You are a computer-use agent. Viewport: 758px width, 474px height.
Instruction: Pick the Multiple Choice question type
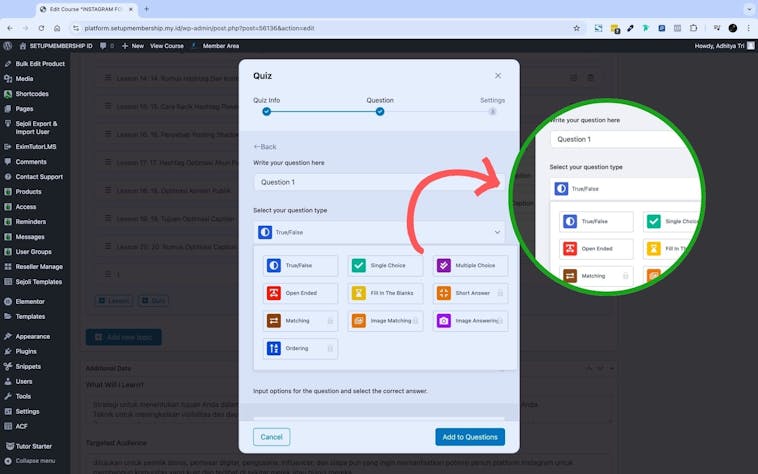[x=470, y=266]
